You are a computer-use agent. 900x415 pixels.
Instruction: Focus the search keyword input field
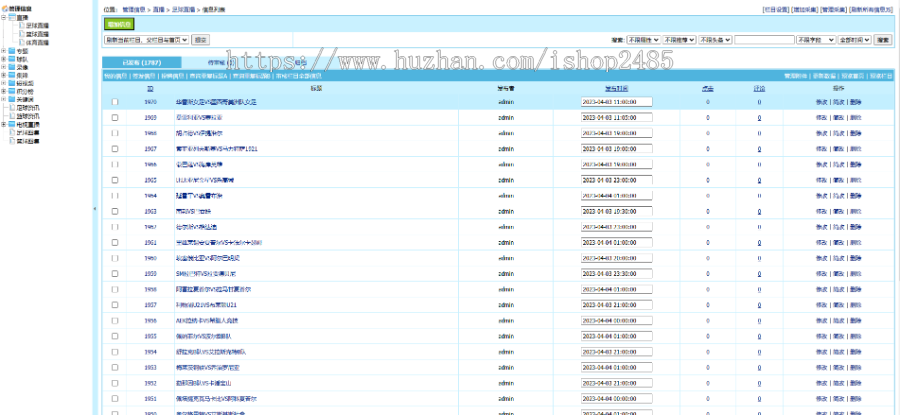(x=764, y=40)
